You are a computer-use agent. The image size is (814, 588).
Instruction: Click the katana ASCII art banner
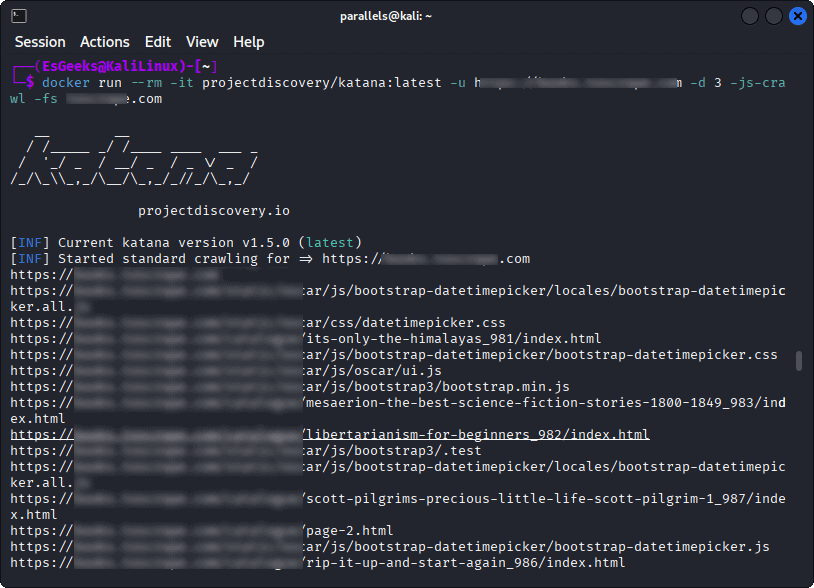tap(134, 159)
